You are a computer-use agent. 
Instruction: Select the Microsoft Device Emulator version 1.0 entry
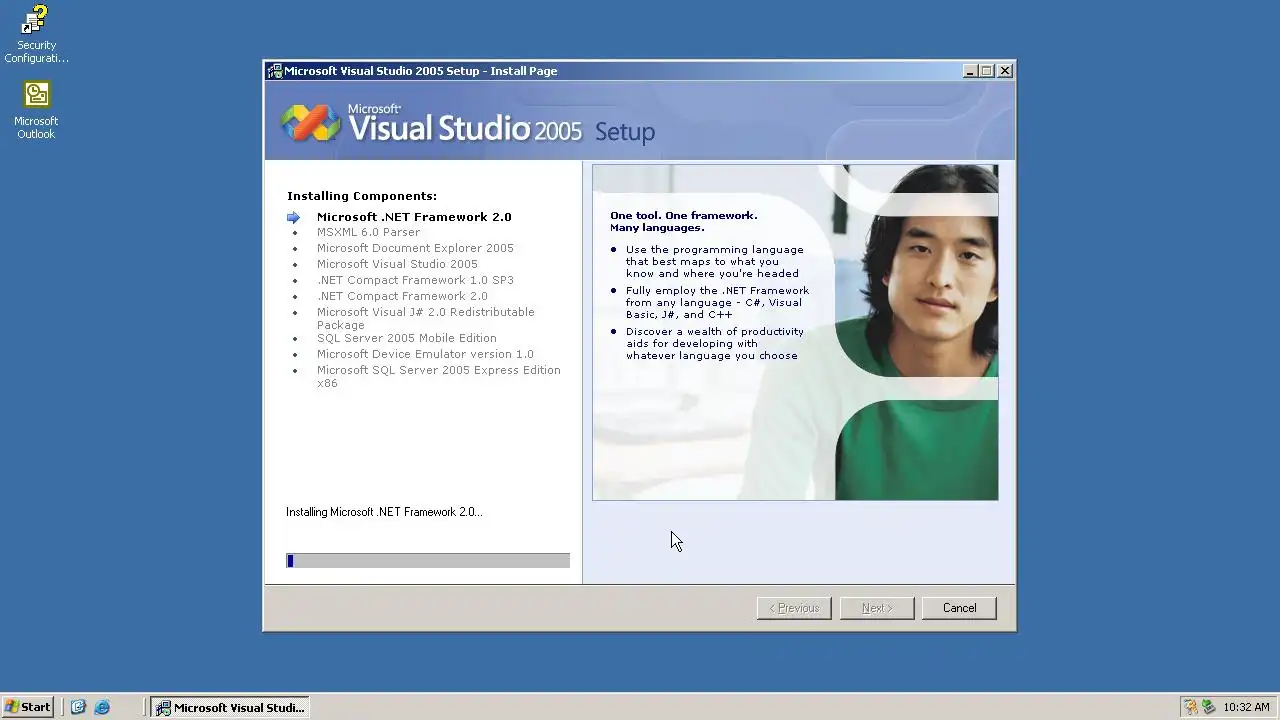425,354
